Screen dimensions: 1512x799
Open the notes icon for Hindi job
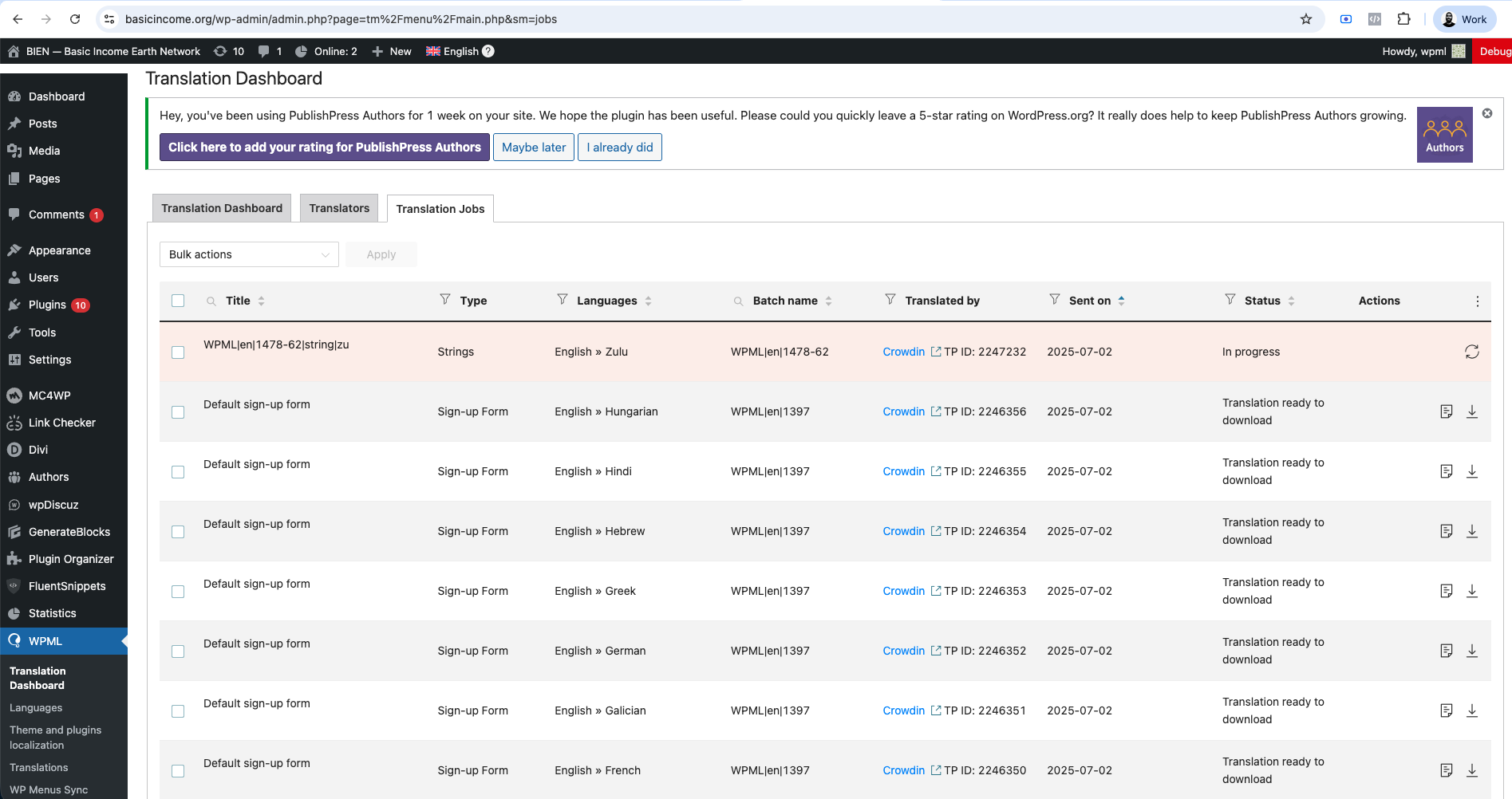(1446, 471)
